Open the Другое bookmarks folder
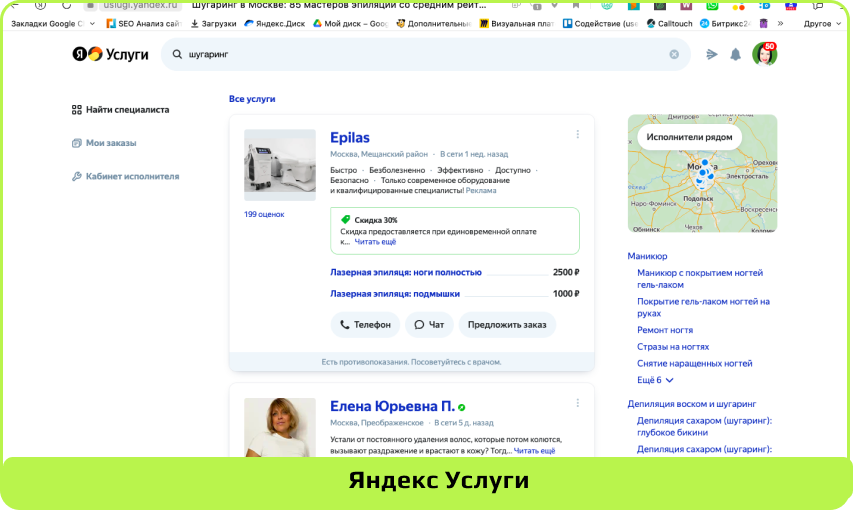The width and height of the screenshot is (853, 510). (822, 23)
